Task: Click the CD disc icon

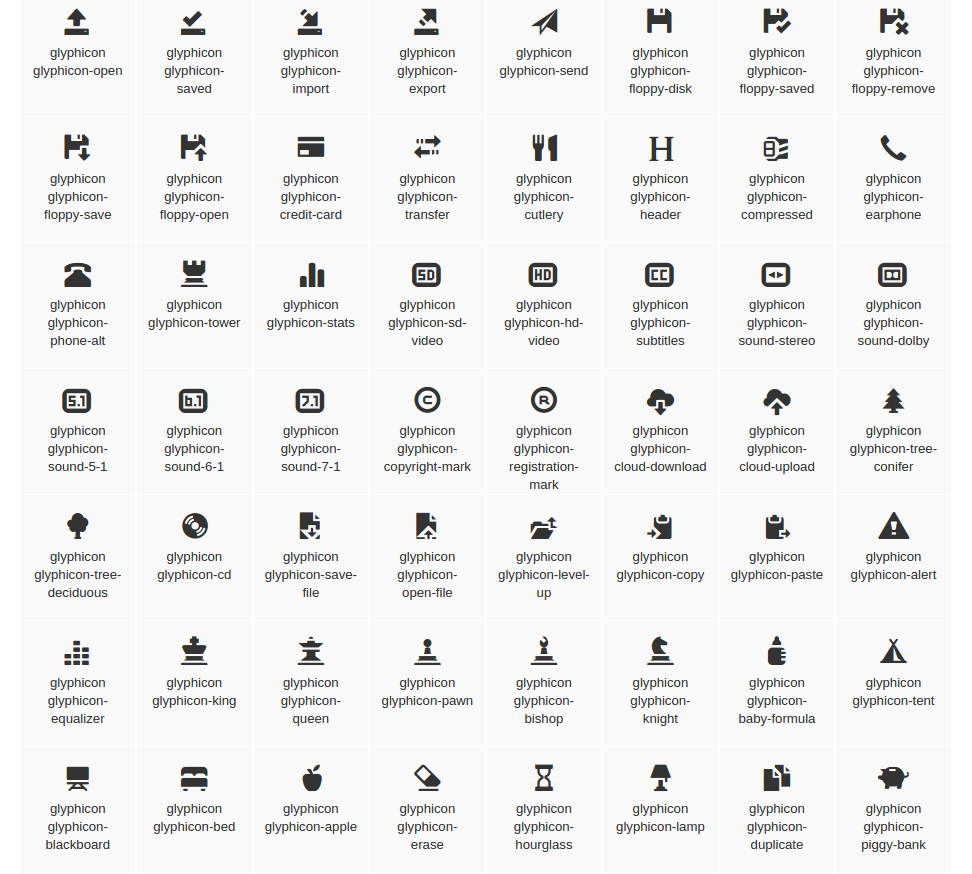Action: click(194, 526)
